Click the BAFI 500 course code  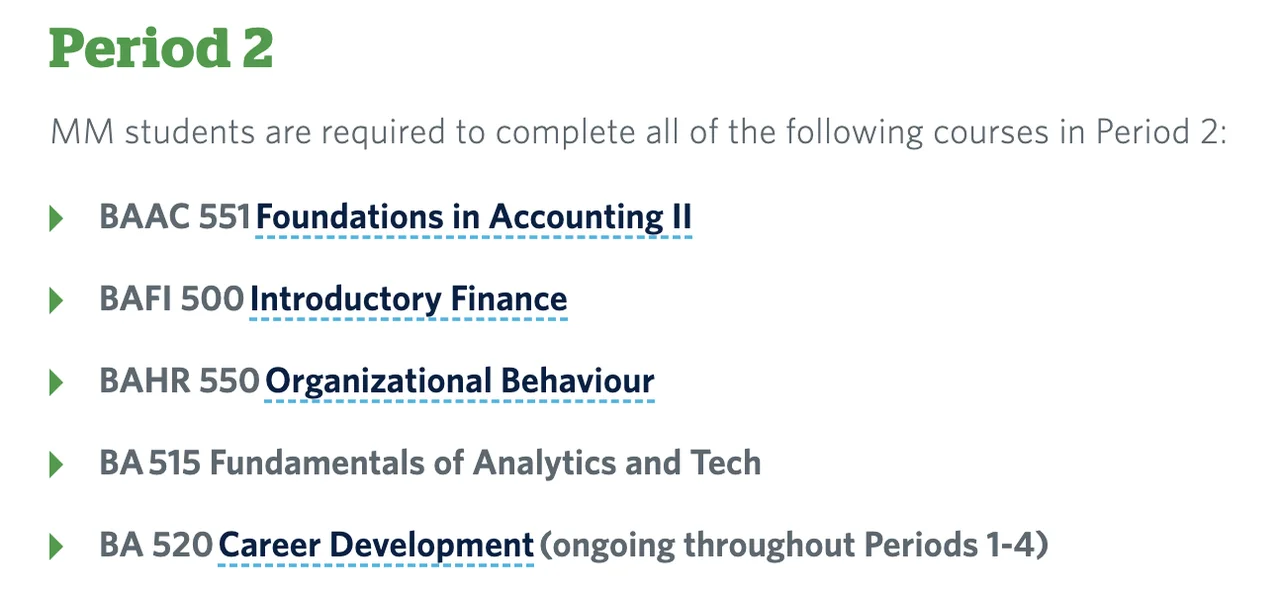click(171, 299)
